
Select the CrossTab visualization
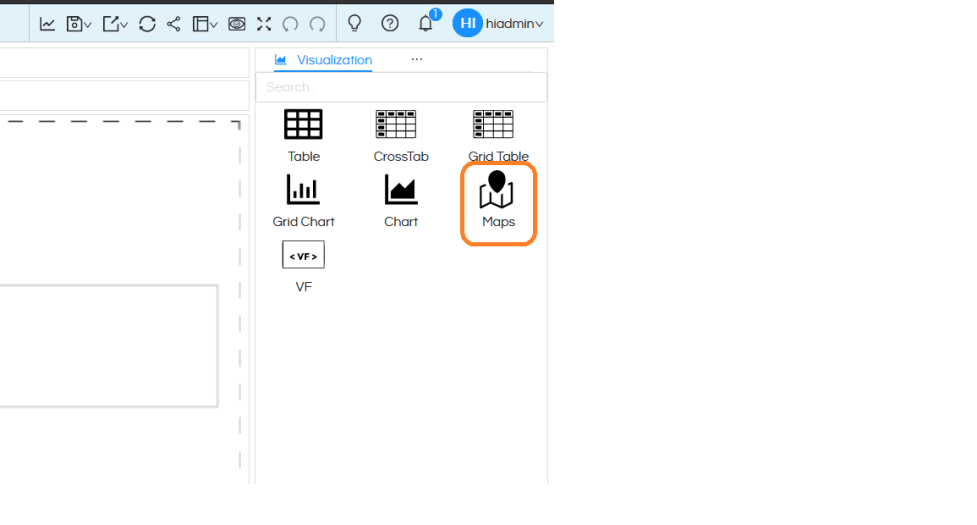coord(401,136)
